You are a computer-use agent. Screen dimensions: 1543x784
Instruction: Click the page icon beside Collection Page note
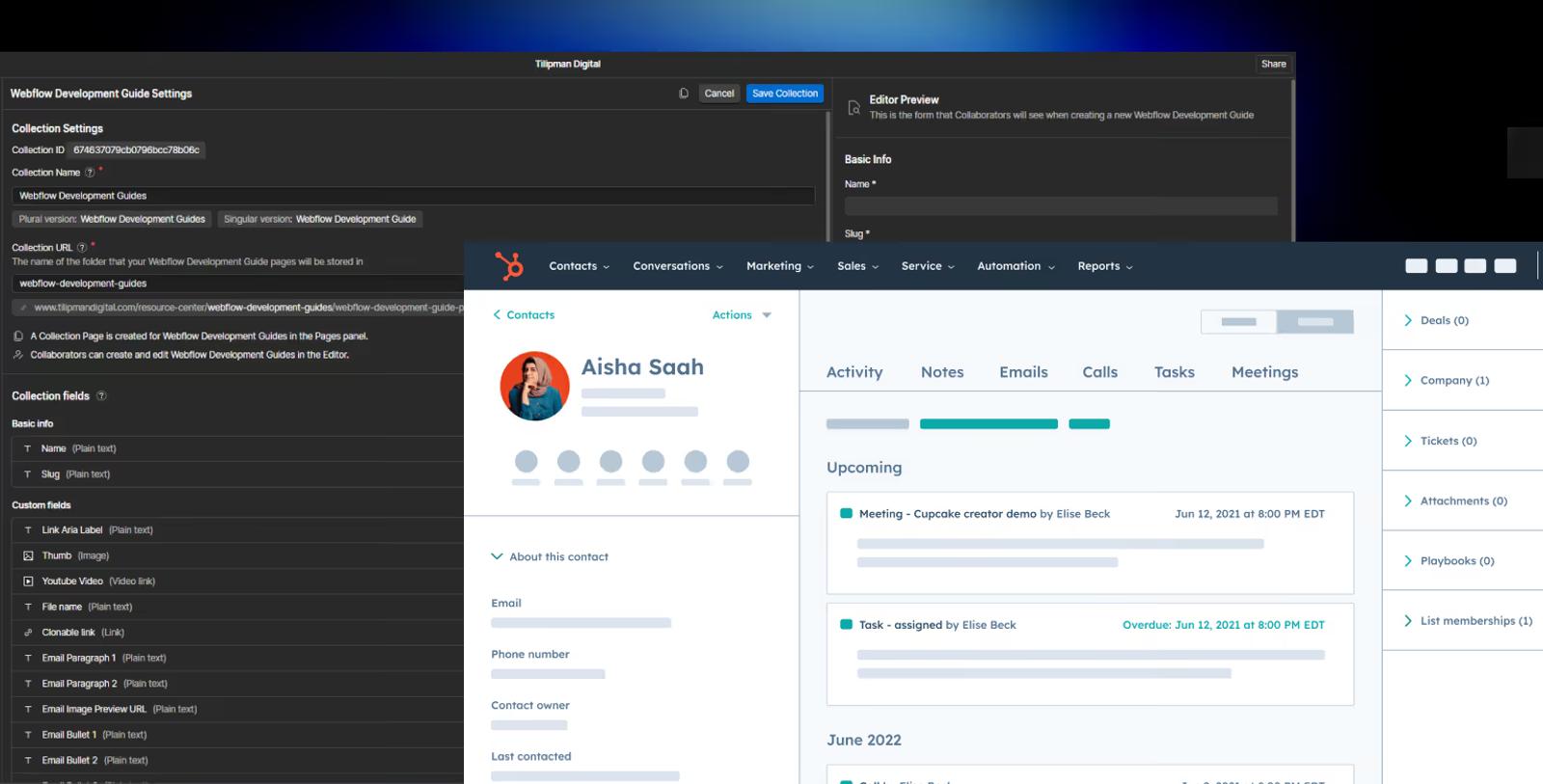pos(18,337)
